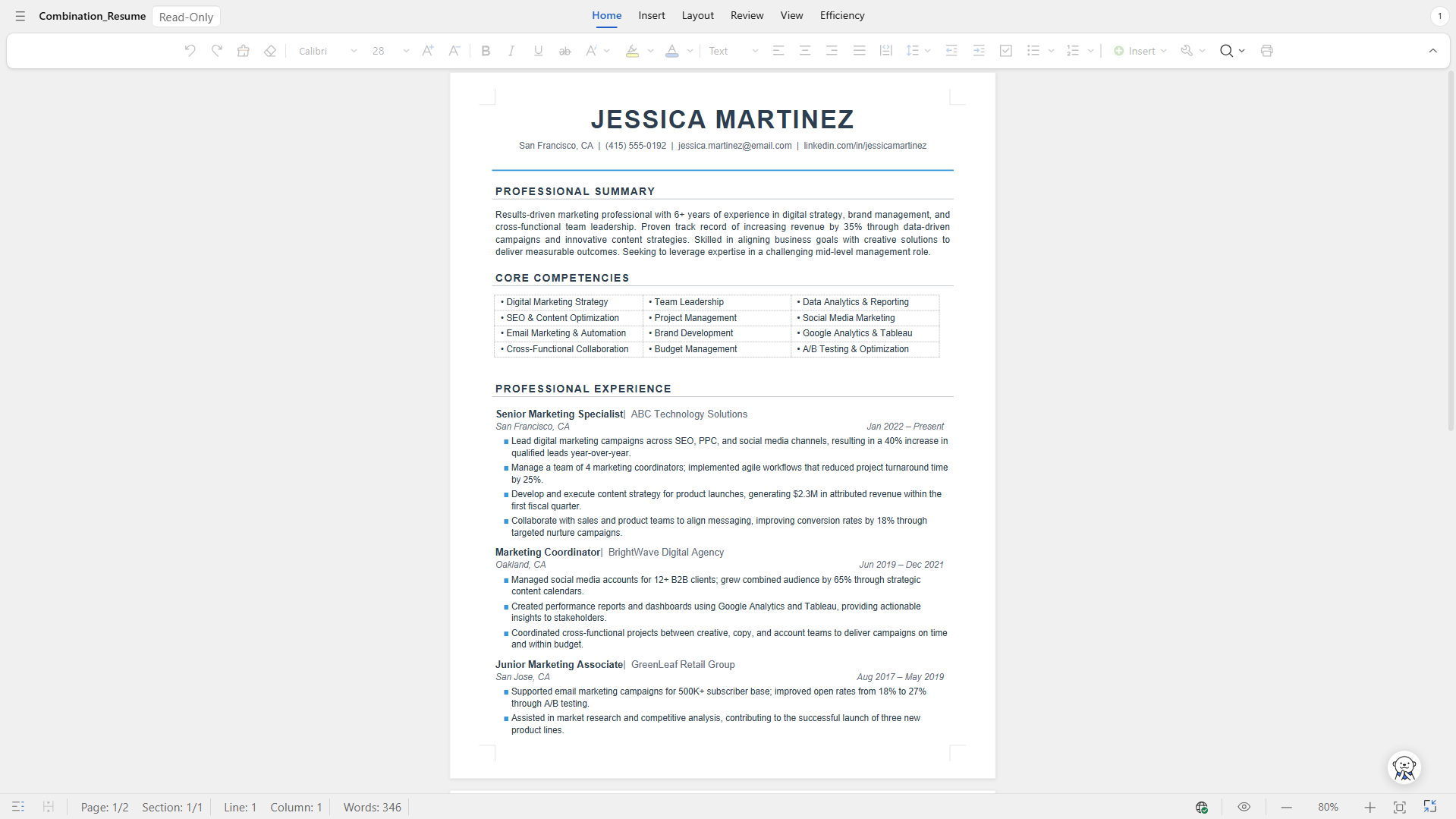Expand bulleted list style dropdown

point(1051,51)
